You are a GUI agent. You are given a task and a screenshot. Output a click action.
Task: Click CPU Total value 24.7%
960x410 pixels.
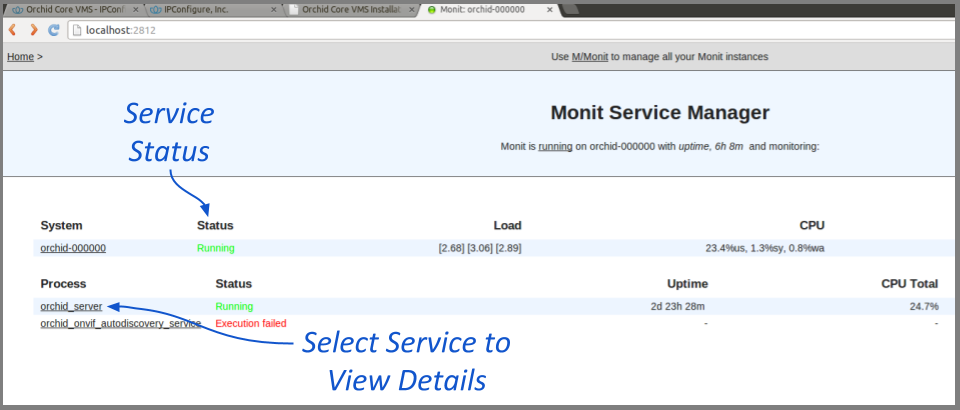coord(924,306)
